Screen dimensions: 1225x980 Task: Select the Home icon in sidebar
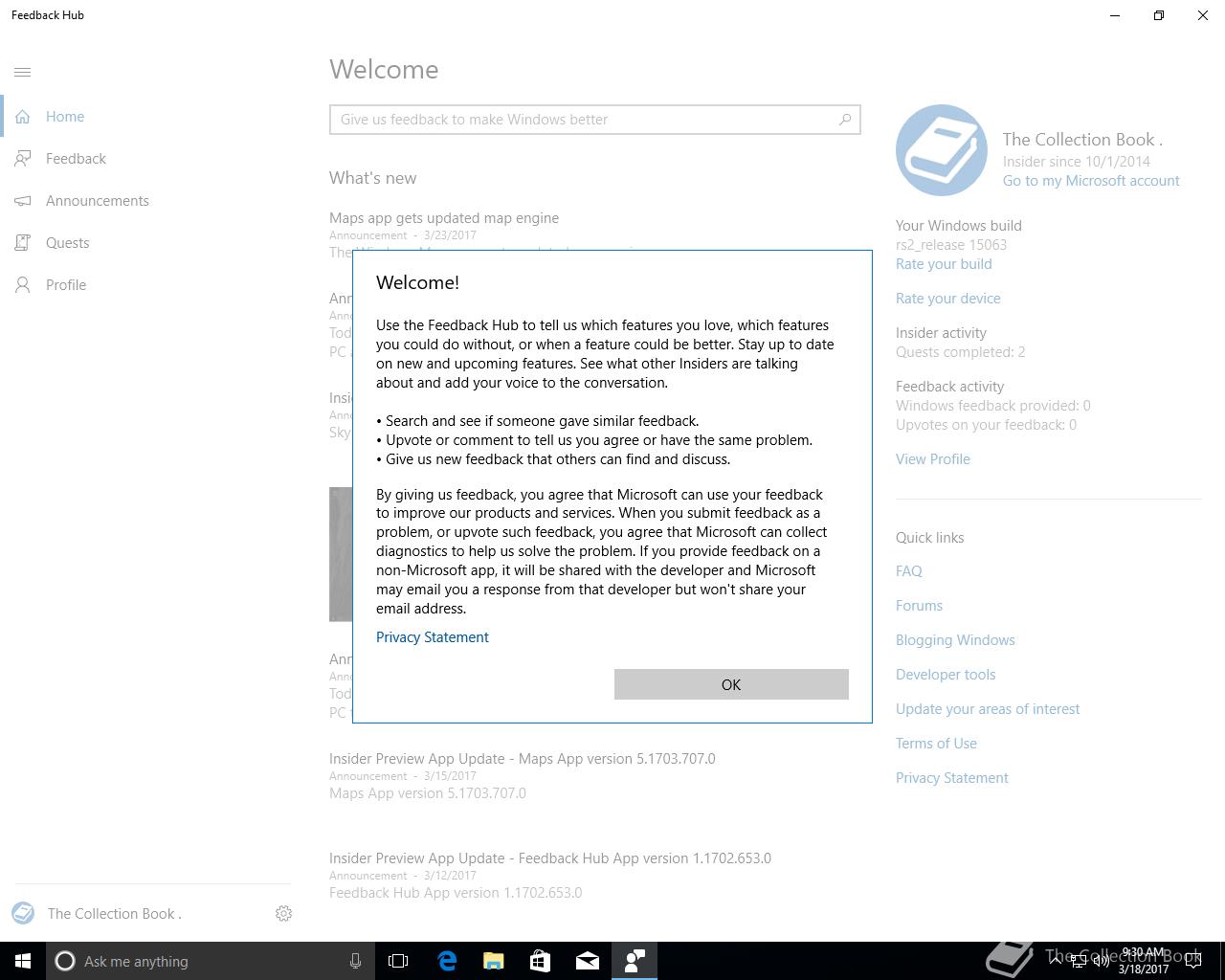click(23, 117)
